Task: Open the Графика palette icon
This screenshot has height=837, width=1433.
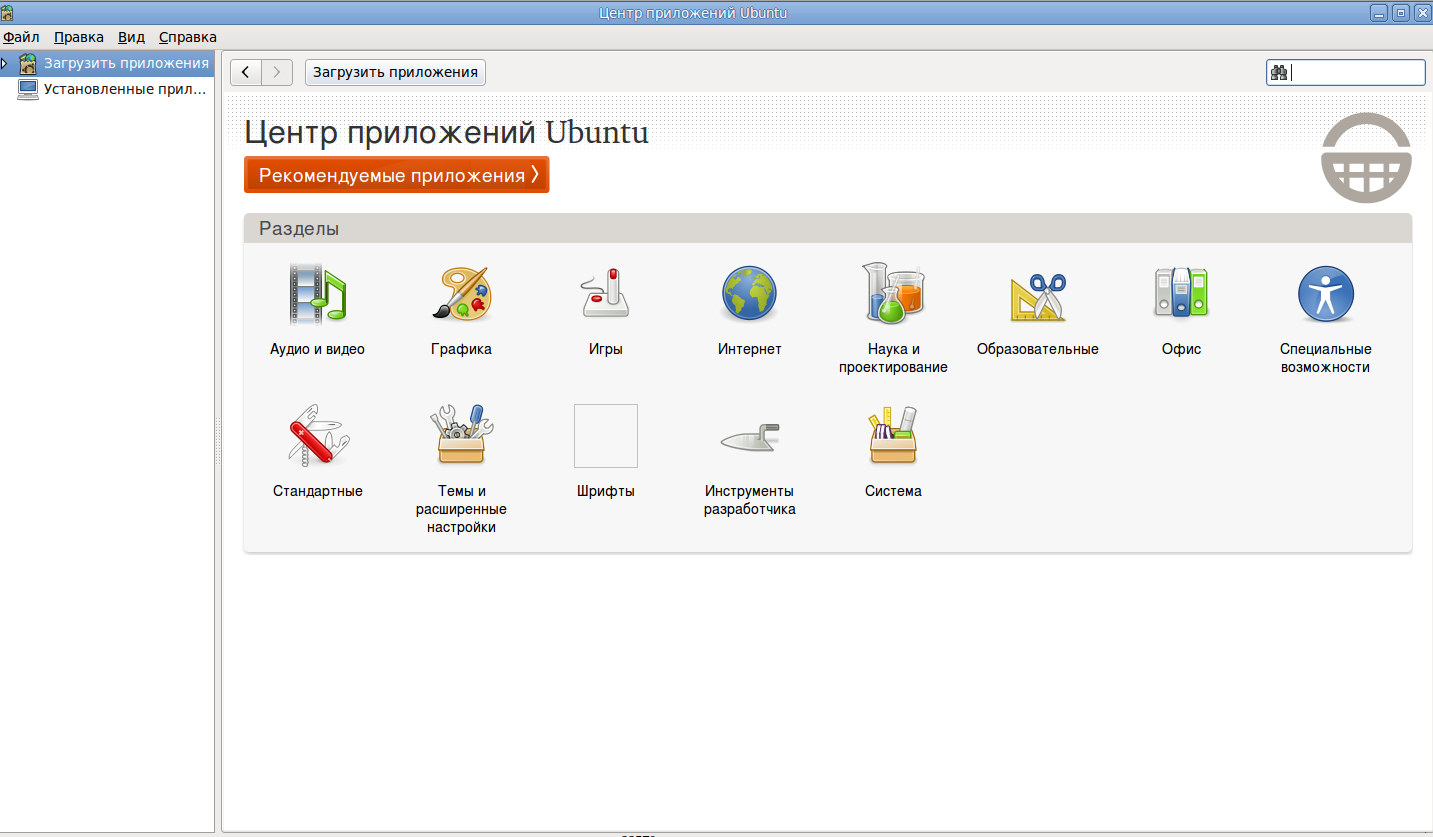Action: coord(461,294)
